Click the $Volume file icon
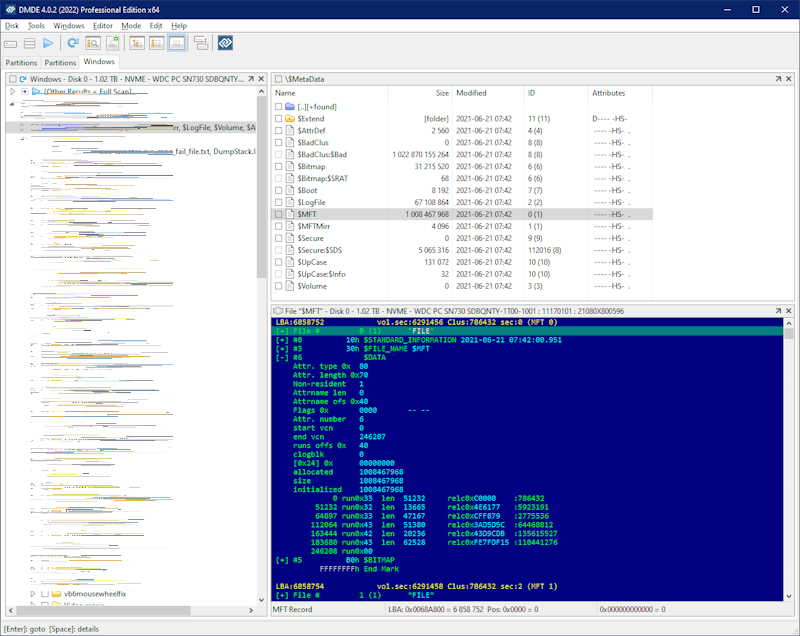 pyautogui.click(x=289, y=286)
